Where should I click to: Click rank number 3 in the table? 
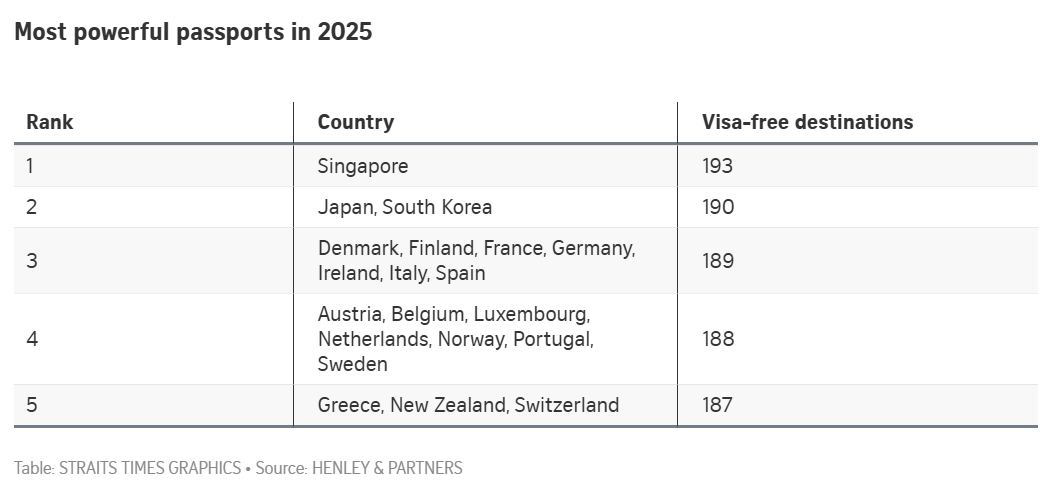click(x=31, y=260)
